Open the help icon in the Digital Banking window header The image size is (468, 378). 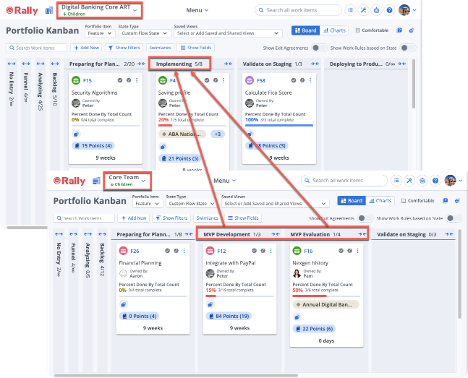pos(389,10)
